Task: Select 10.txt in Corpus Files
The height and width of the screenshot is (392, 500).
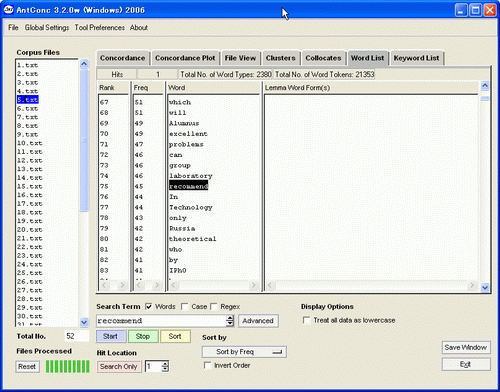Action: (x=30, y=143)
